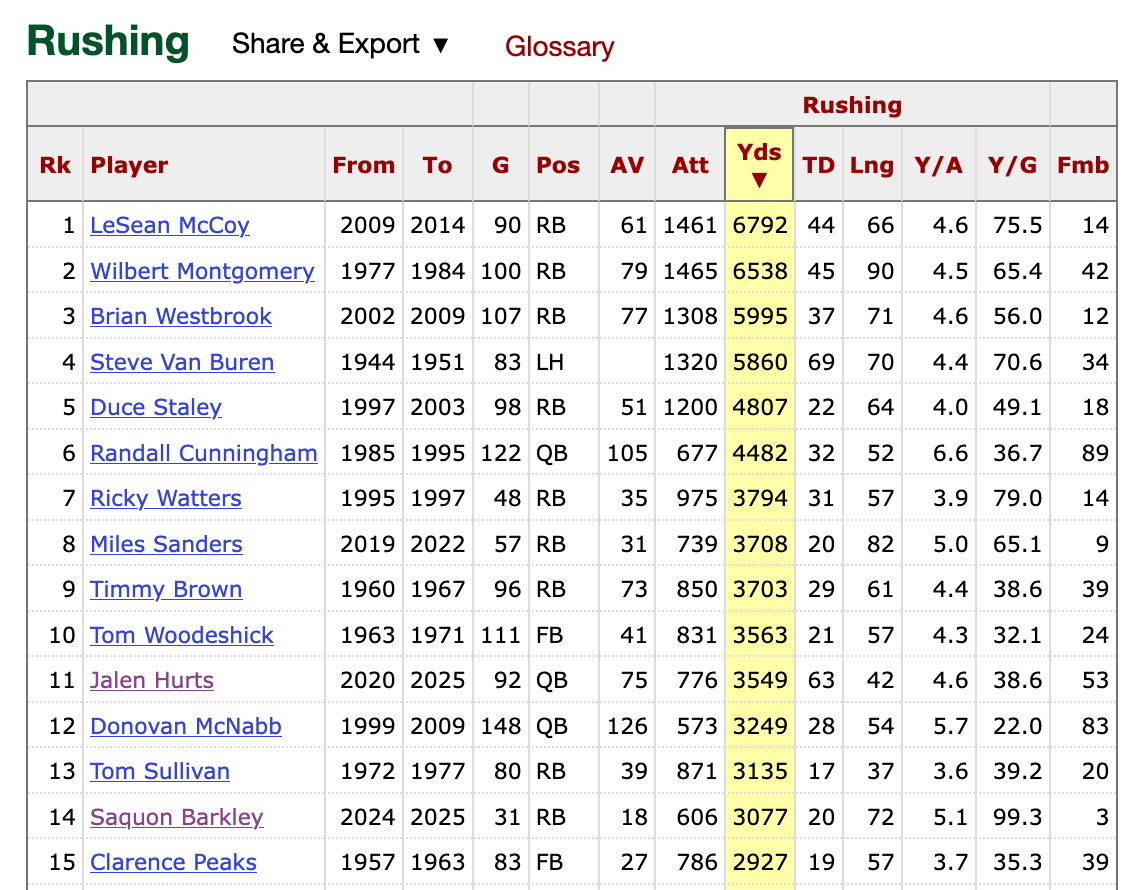
Task: Open Clarence Peaks player page
Action: click(x=173, y=862)
